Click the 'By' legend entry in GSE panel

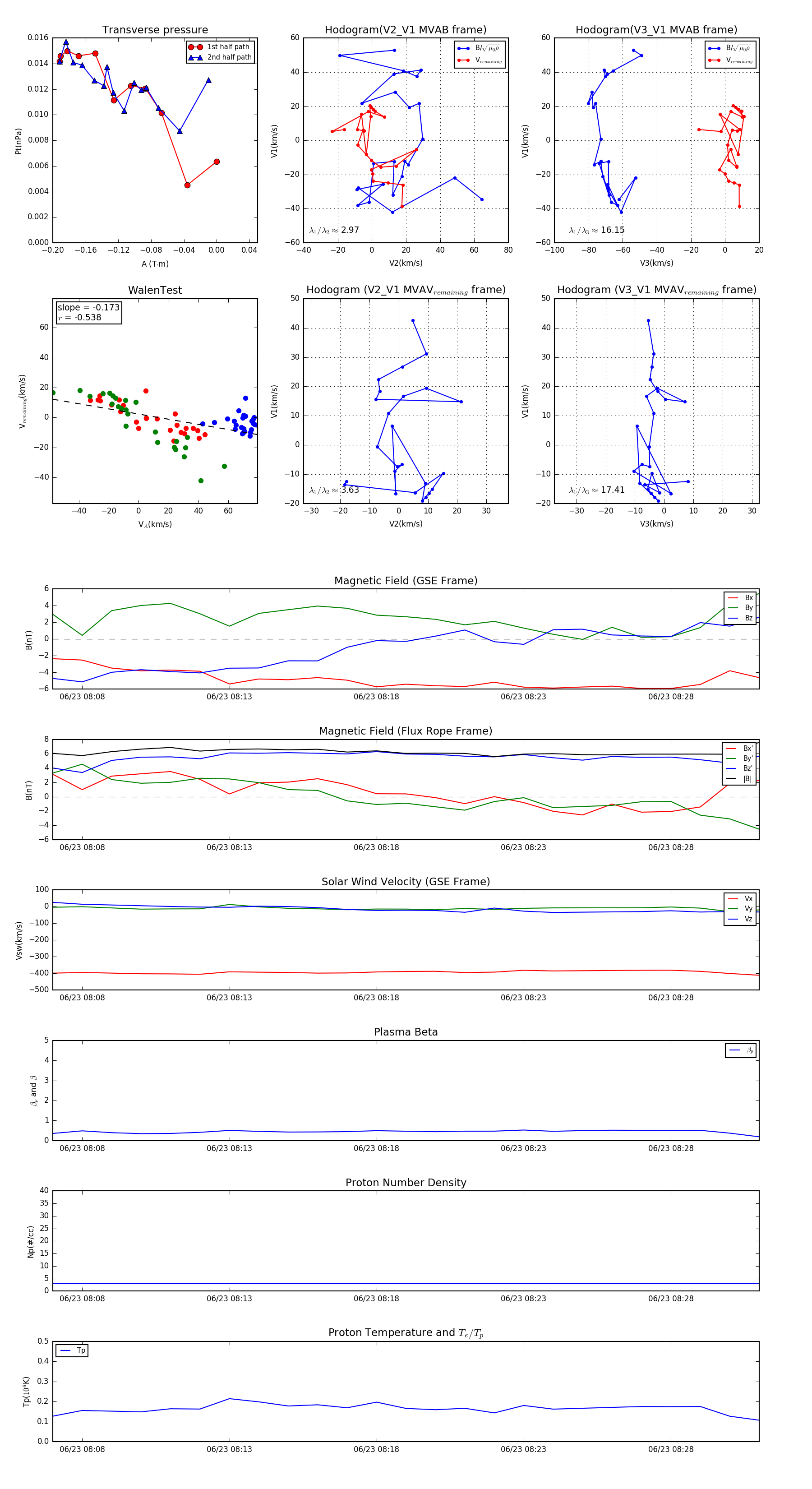coord(741,607)
